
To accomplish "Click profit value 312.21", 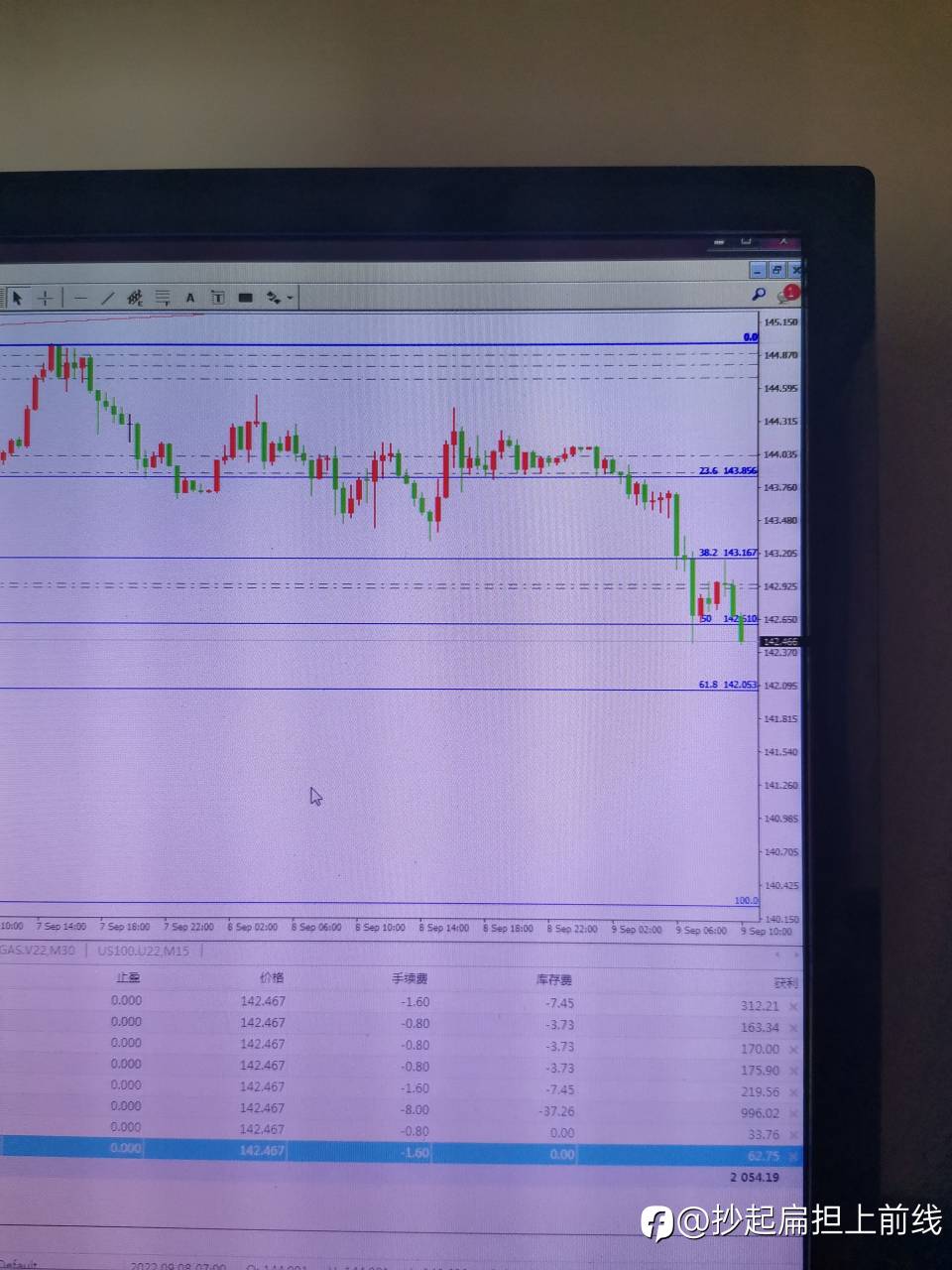I will [760, 1006].
